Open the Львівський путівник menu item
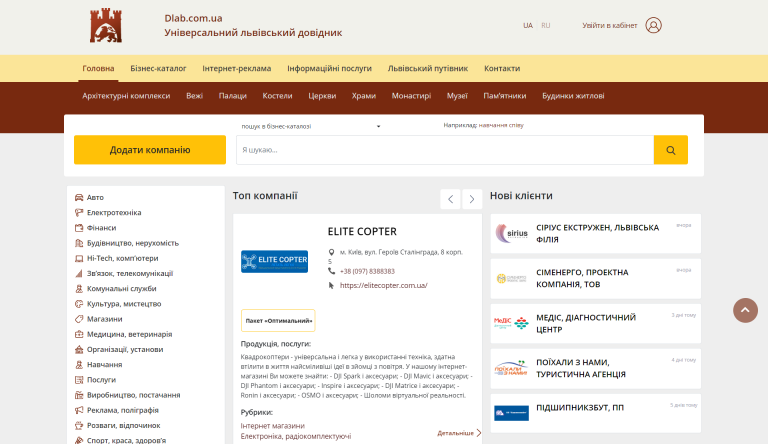This screenshot has width=768, height=444. pos(428,69)
